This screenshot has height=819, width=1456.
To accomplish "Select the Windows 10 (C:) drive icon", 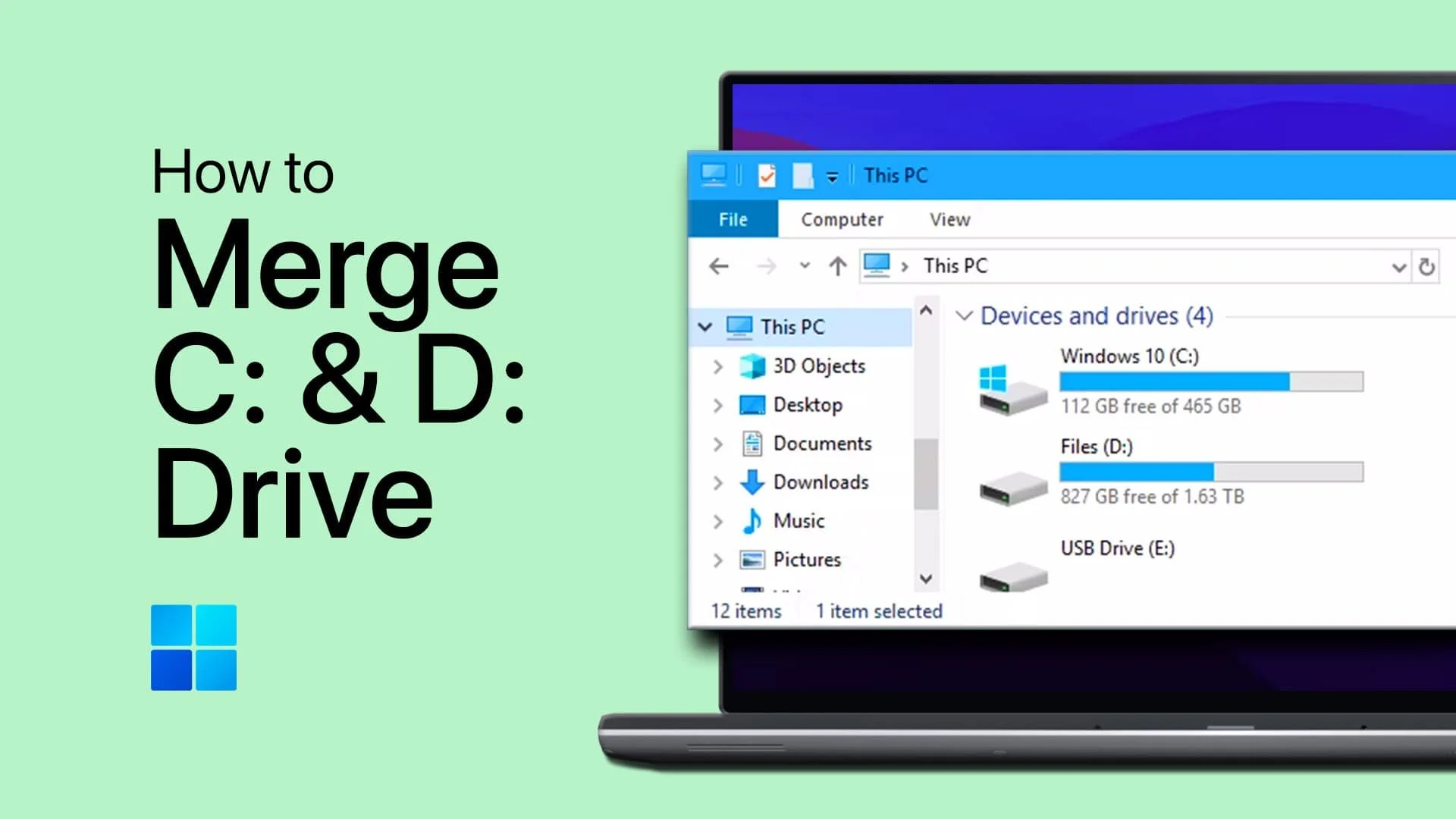I will coord(1012,390).
